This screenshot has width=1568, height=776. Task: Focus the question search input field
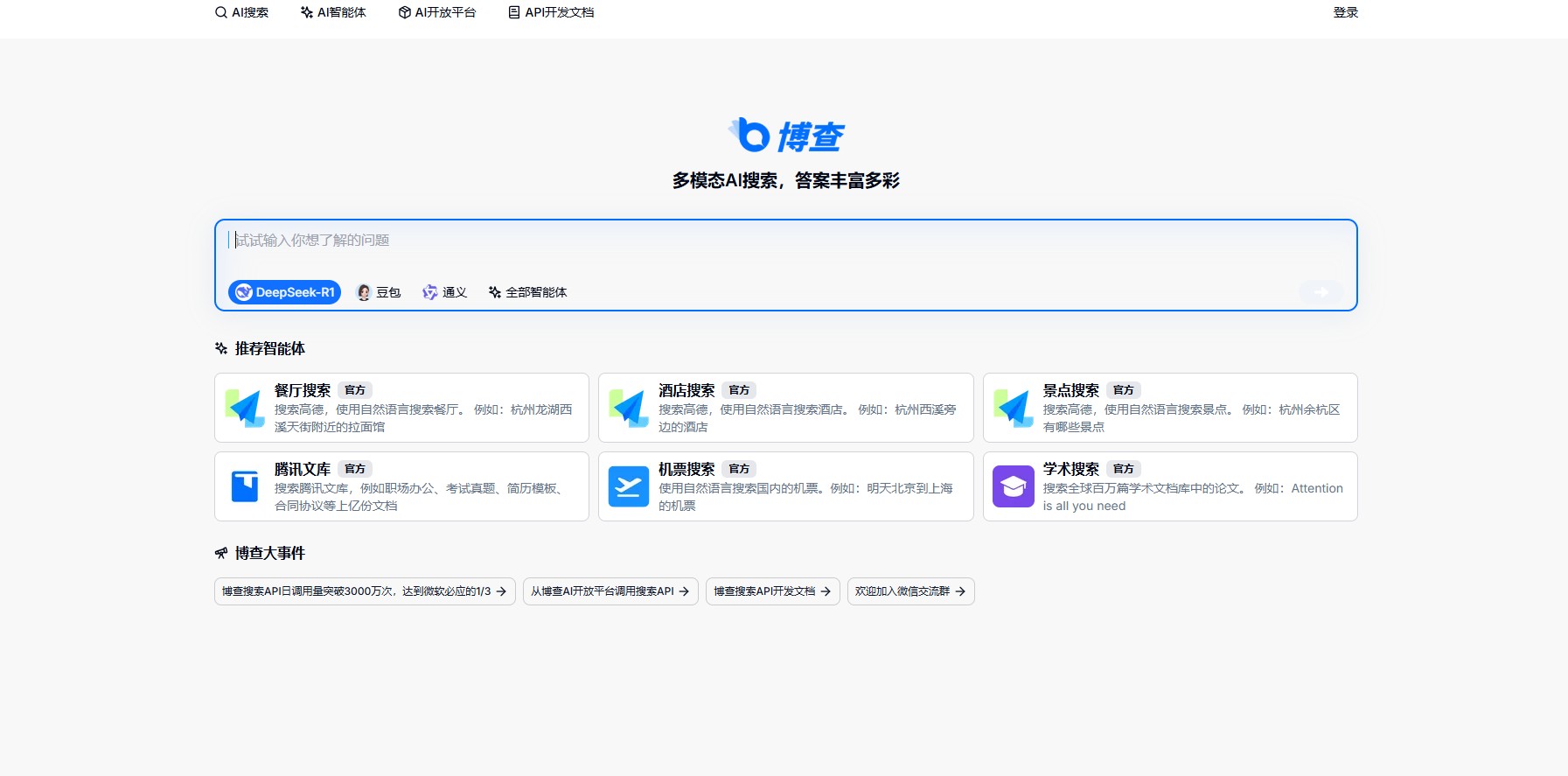point(785,240)
